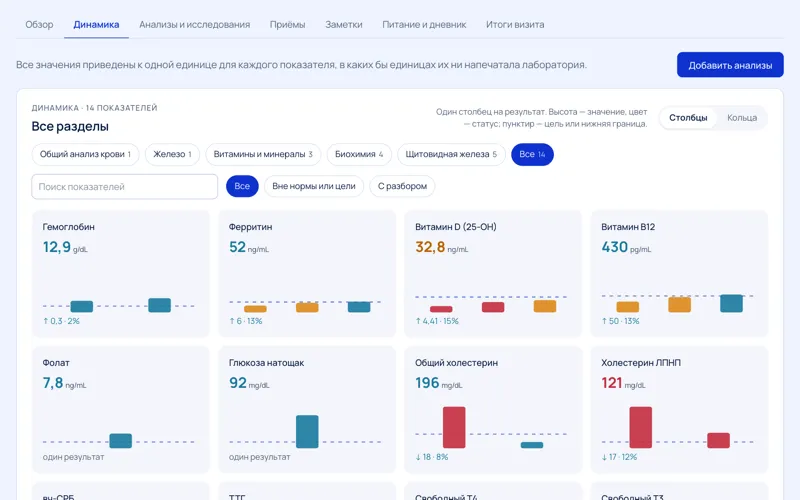The width and height of the screenshot is (800, 500).
Task: Select the Все status filter
Action: (242, 186)
